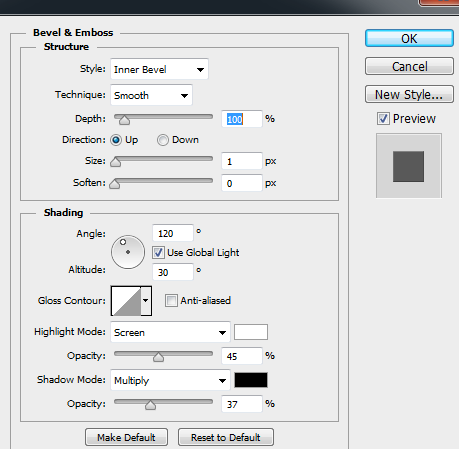Image resolution: width=459 pixels, height=449 pixels.
Task: Click the Gloss Contour curve thumbnail
Action: pyautogui.click(x=126, y=301)
